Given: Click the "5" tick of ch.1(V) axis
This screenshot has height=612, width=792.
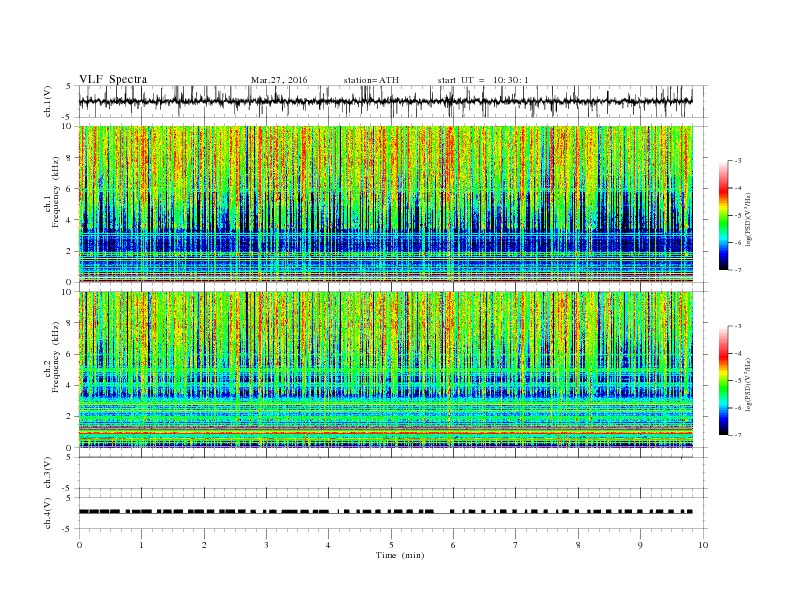Looking at the screenshot, I should coord(69,86).
